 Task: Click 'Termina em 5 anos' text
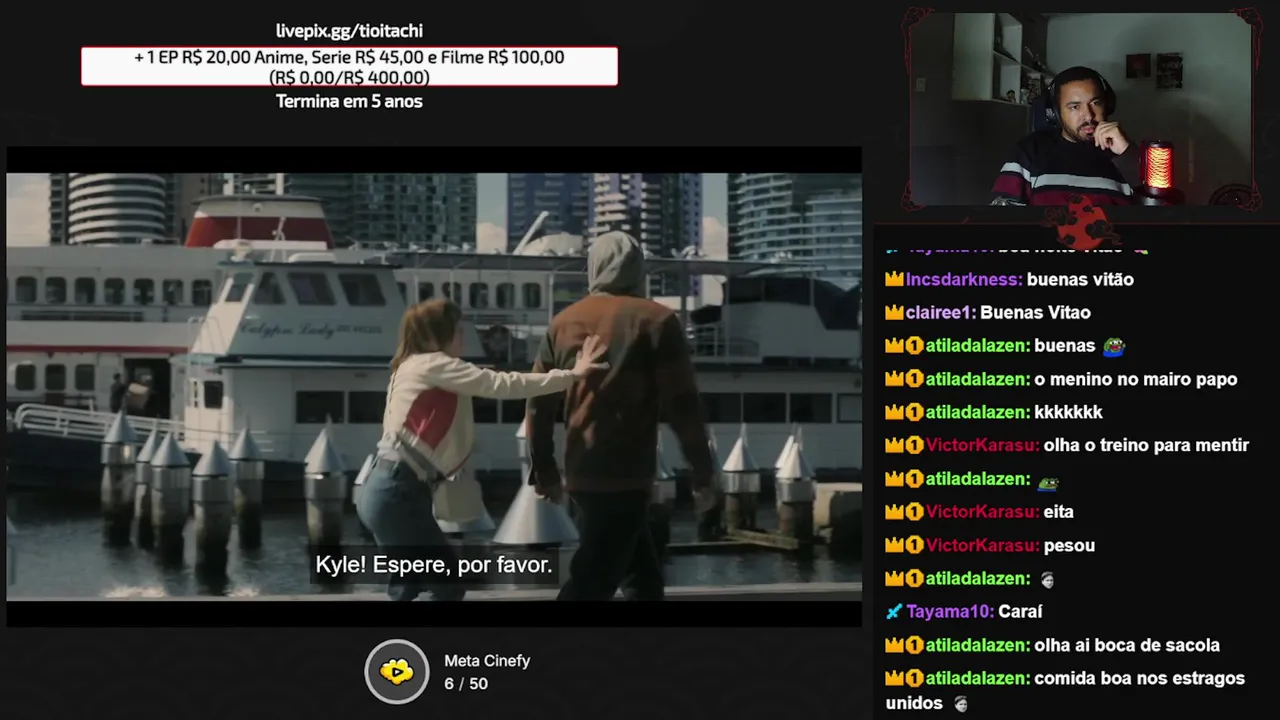pos(349,101)
